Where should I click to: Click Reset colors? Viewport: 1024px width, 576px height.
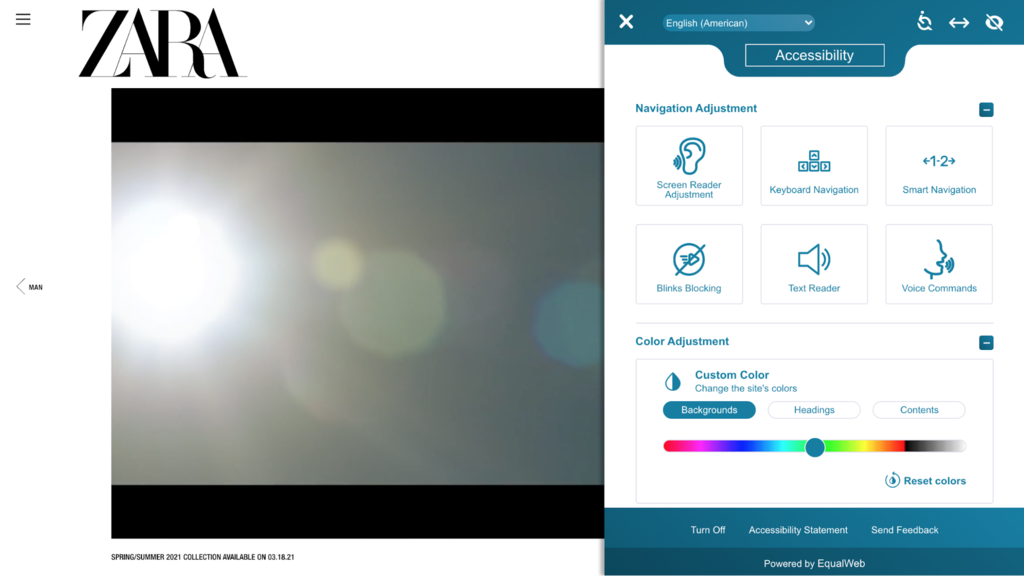tap(924, 480)
